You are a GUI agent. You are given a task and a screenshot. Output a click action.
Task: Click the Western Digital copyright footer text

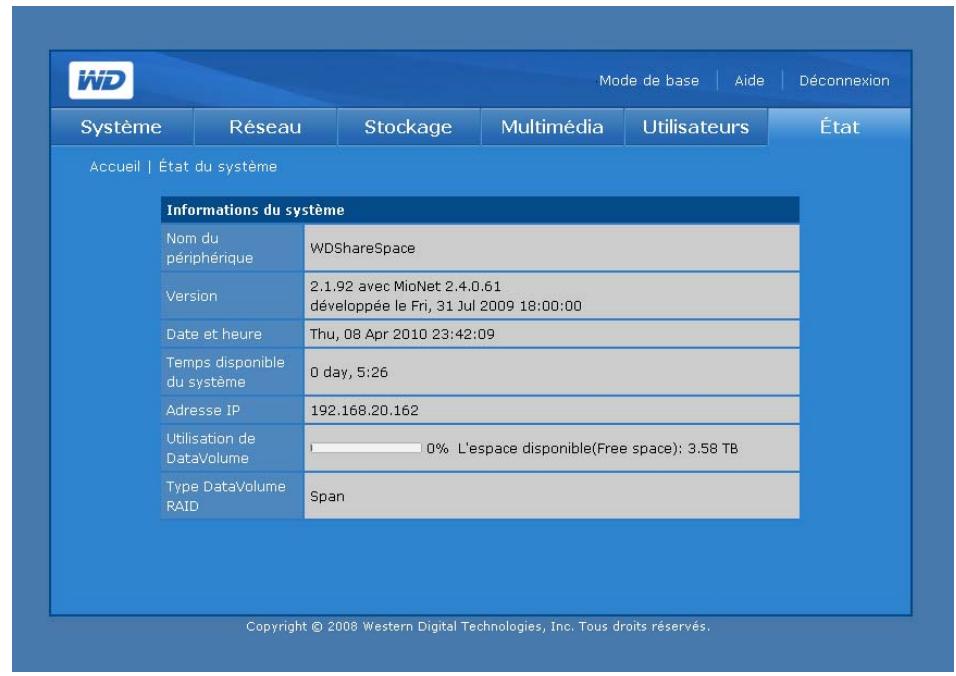[x=478, y=626]
